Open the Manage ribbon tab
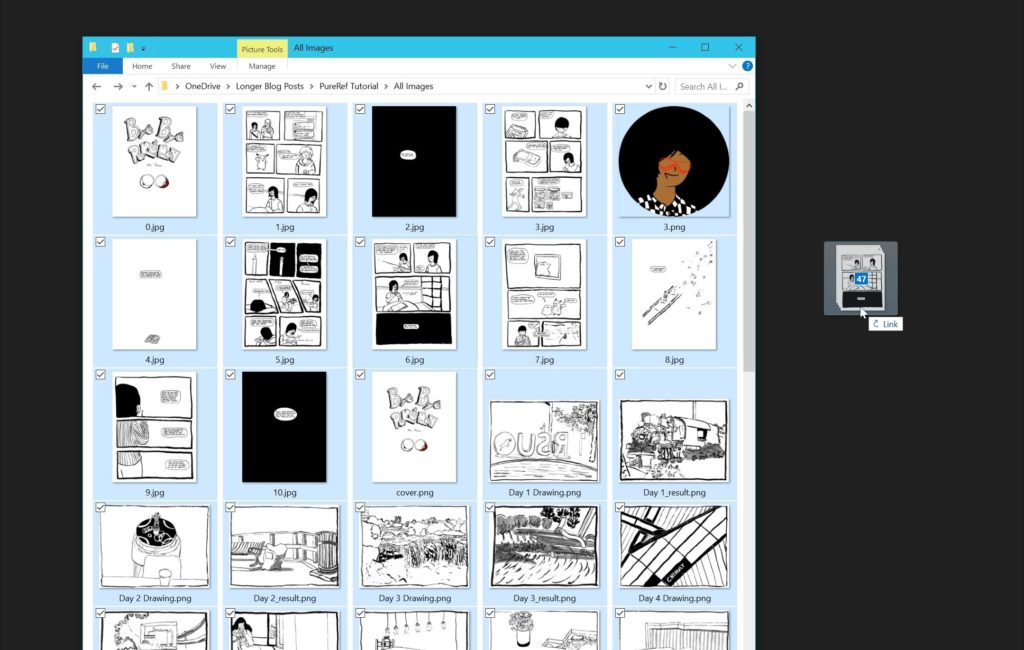 262,66
